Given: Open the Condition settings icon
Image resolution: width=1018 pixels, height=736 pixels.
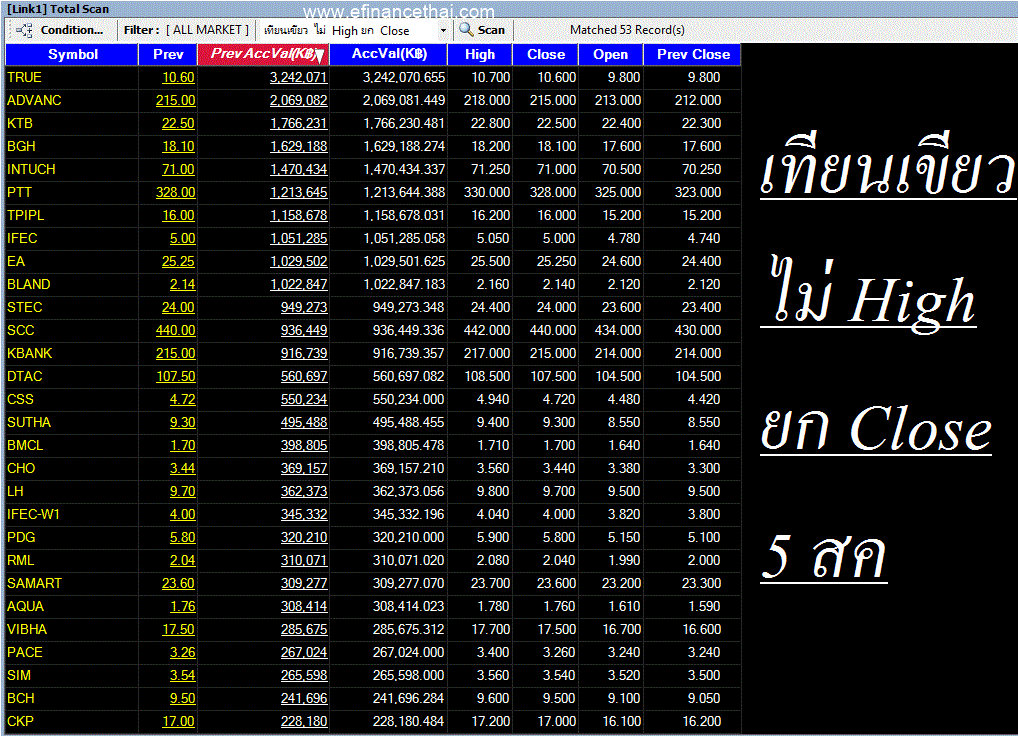Looking at the screenshot, I should coord(24,30).
